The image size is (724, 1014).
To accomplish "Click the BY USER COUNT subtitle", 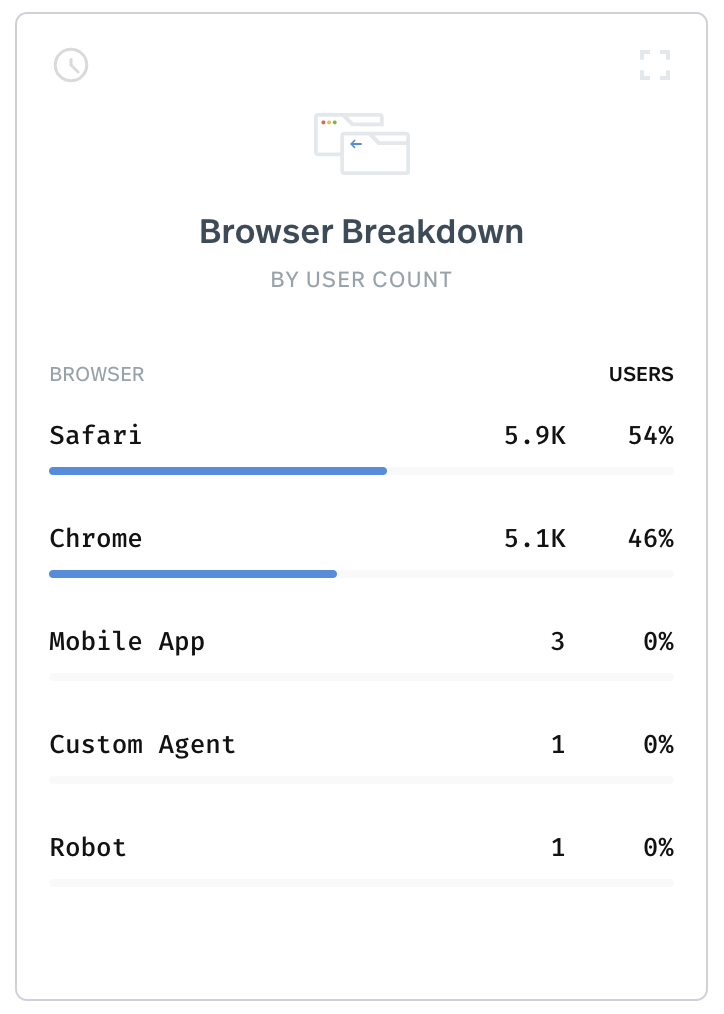I will [x=361, y=279].
